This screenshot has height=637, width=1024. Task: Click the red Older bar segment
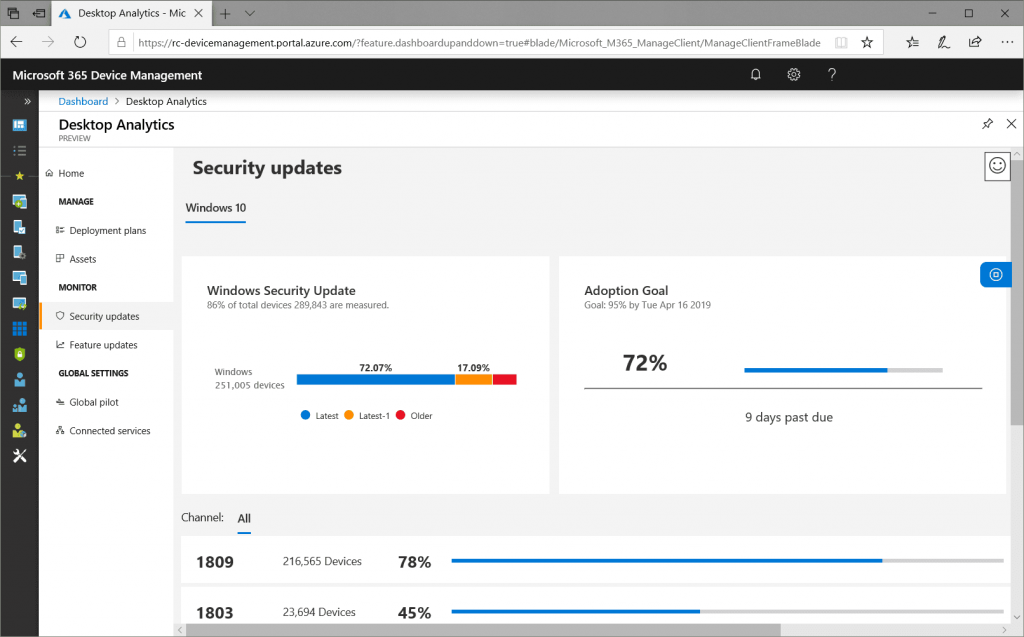pyautogui.click(x=504, y=380)
